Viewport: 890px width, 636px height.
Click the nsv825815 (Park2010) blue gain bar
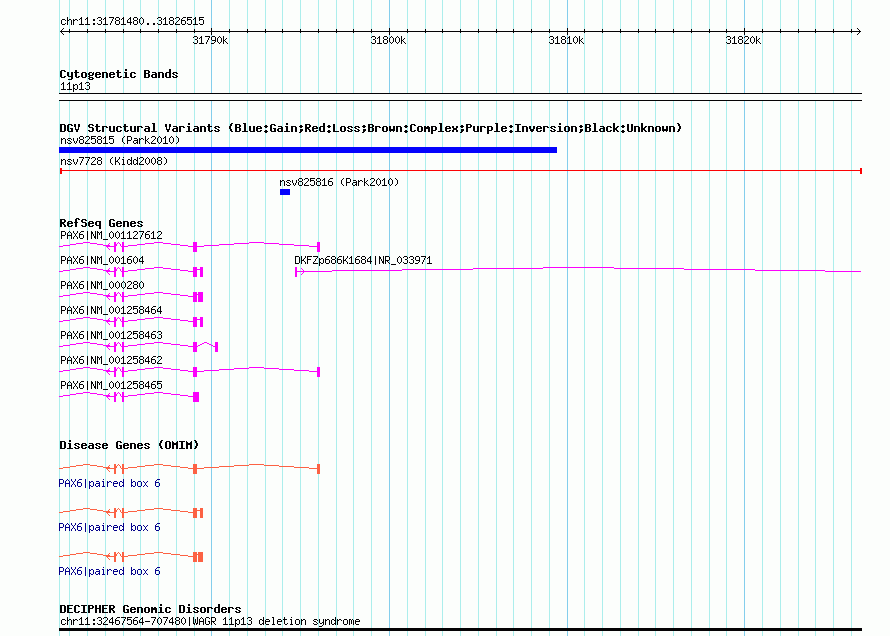pos(308,150)
